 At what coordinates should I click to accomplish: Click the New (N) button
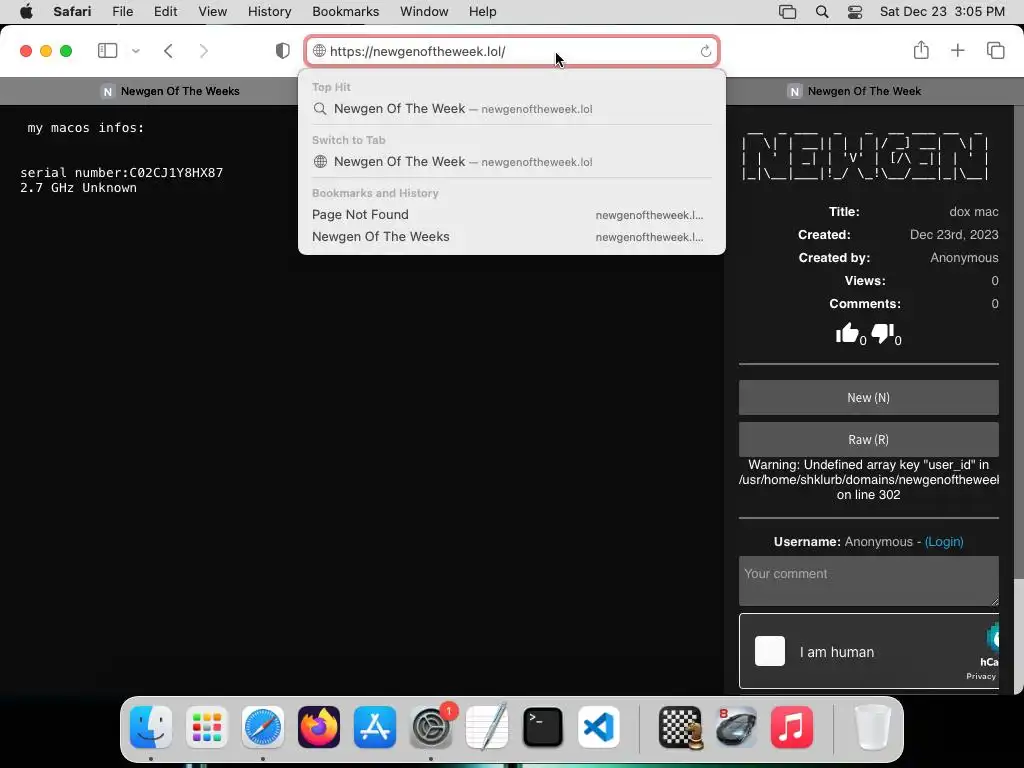pyautogui.click(x=869, y=397)
